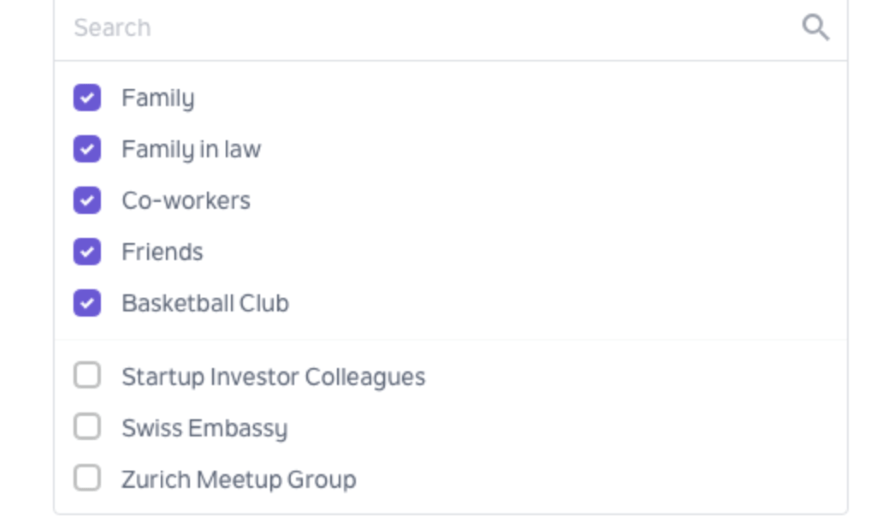Untick the Basketball Club checkbox

pyautogui.click(x=87, y=303)
